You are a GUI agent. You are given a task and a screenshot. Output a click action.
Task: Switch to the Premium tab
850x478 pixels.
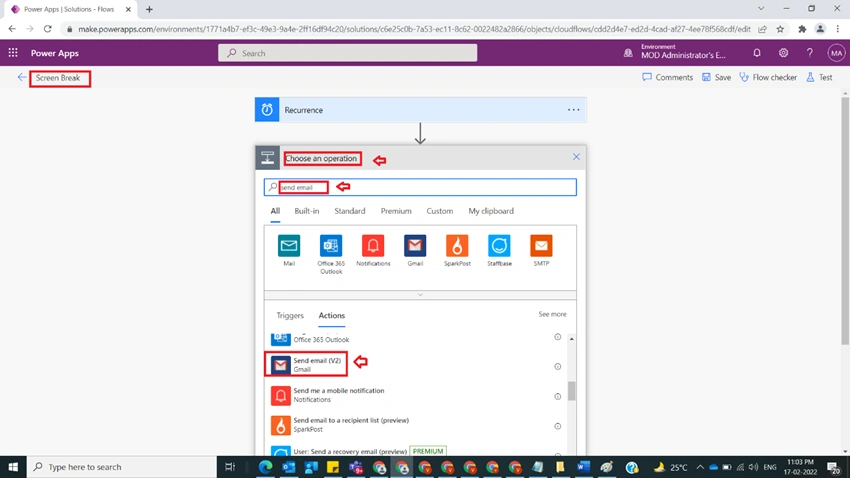[396, 211]
